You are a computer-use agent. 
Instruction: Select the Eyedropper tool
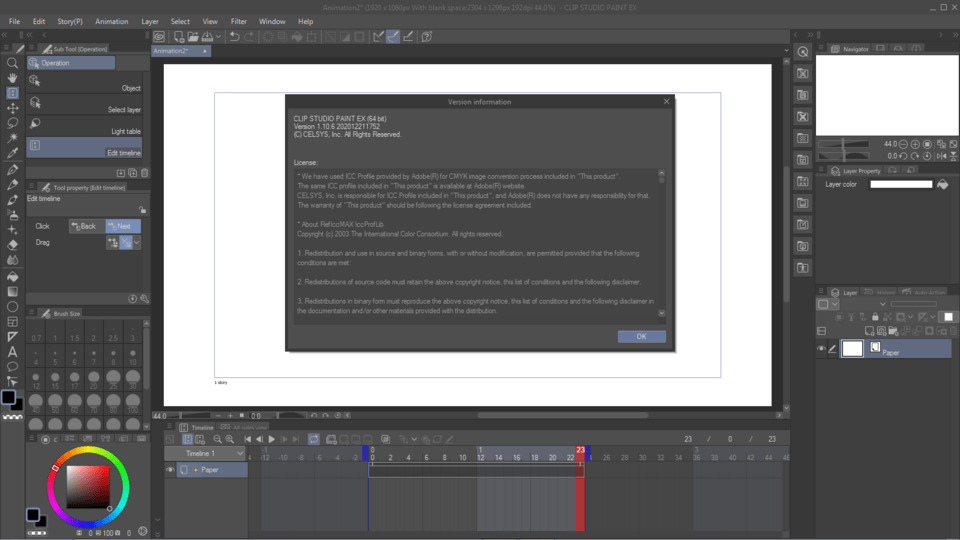click(x=12, y=153)
